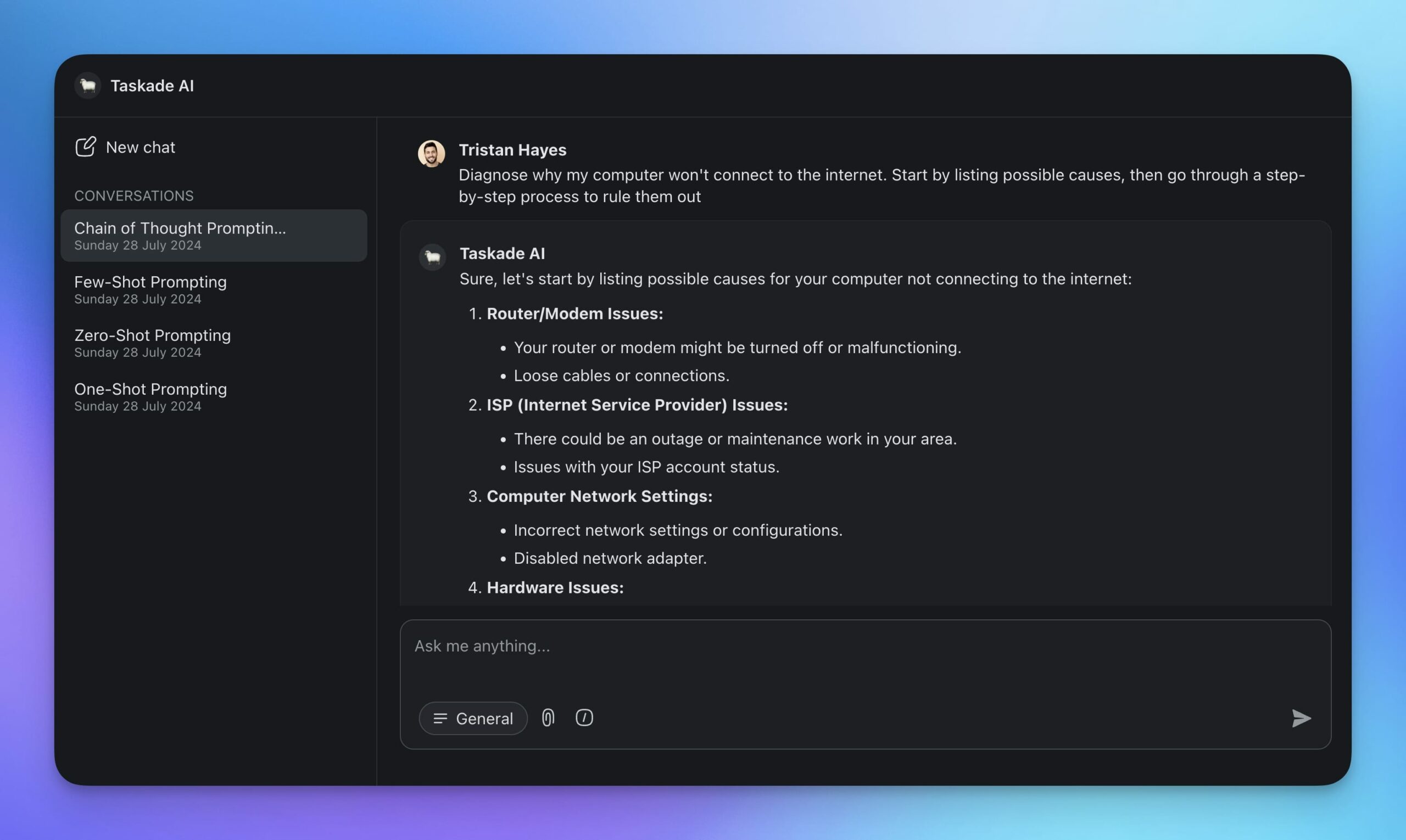Click the Tristan Hayes sender name
This screenshot has height=840, width=1406.
pyautogui.click(x=512, y=150)
